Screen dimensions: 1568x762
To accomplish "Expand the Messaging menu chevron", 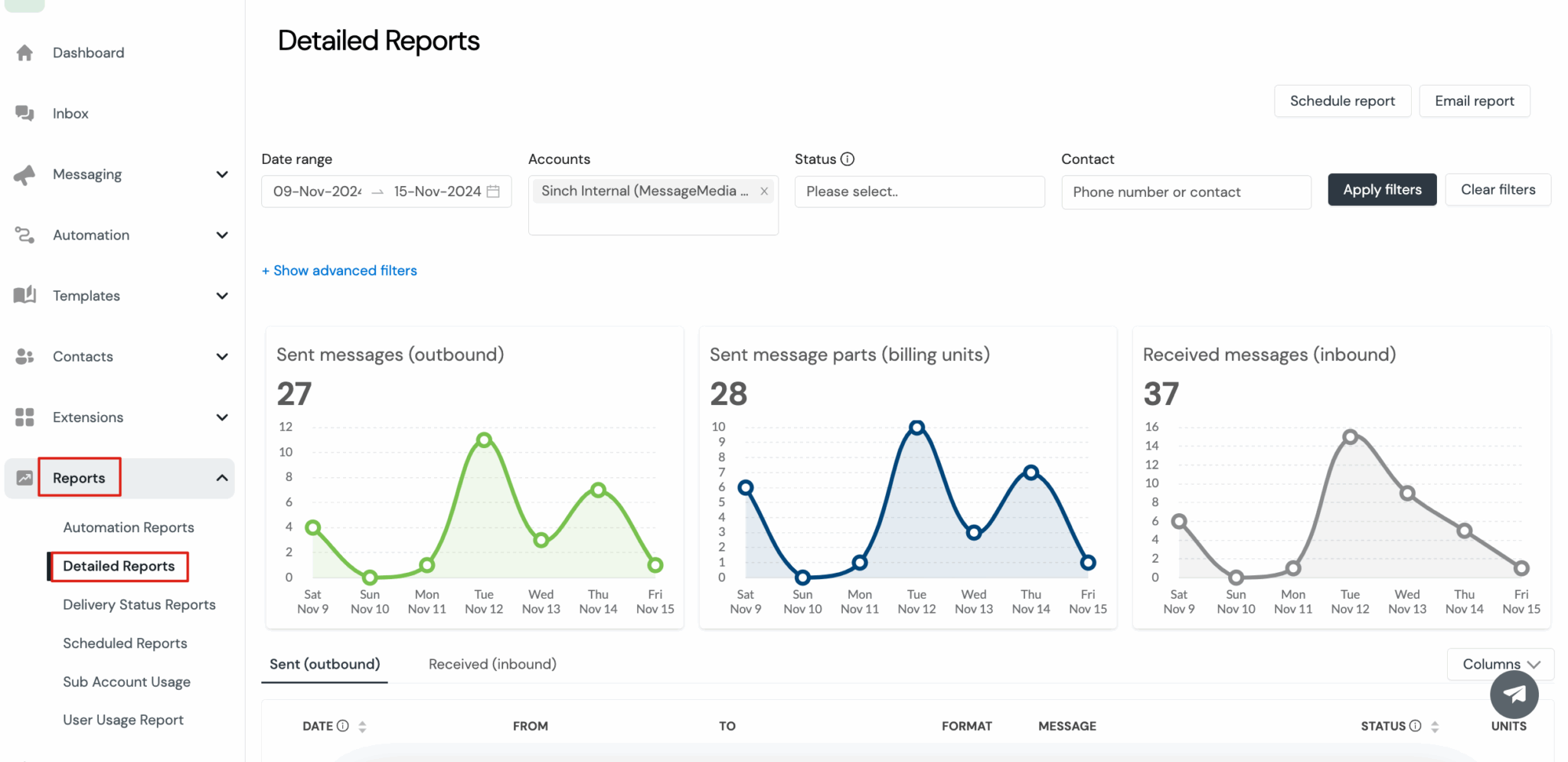I will [222, 175].
